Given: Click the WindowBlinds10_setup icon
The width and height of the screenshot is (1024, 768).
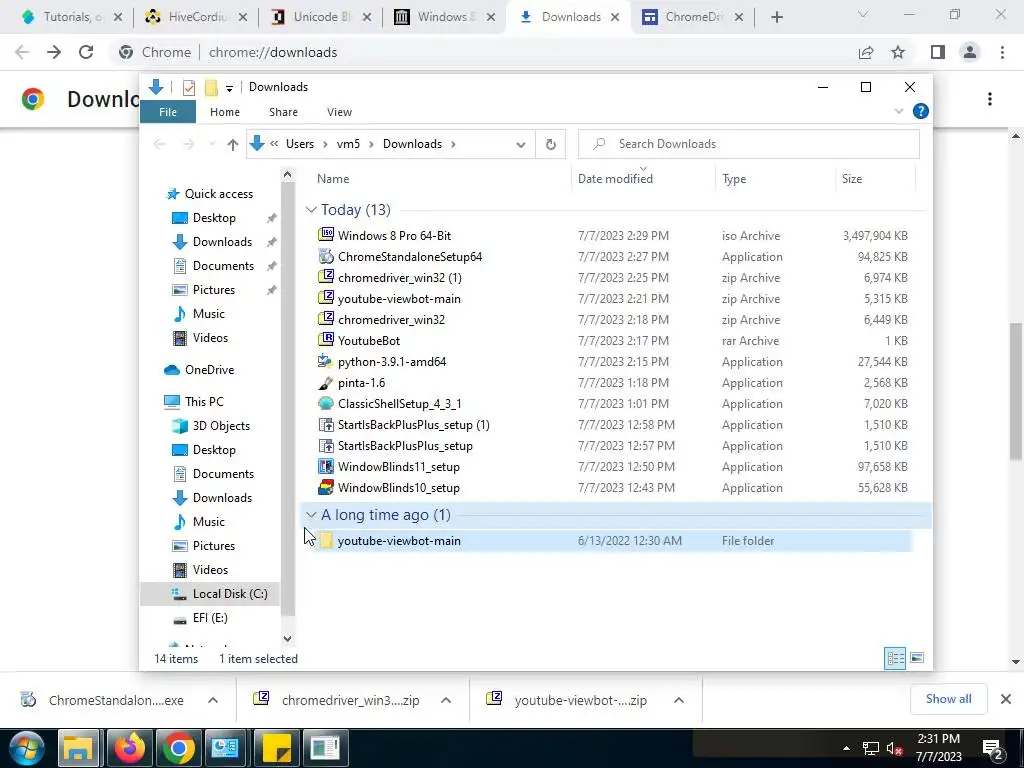Looking at the screenshot, I should point(325,487).
